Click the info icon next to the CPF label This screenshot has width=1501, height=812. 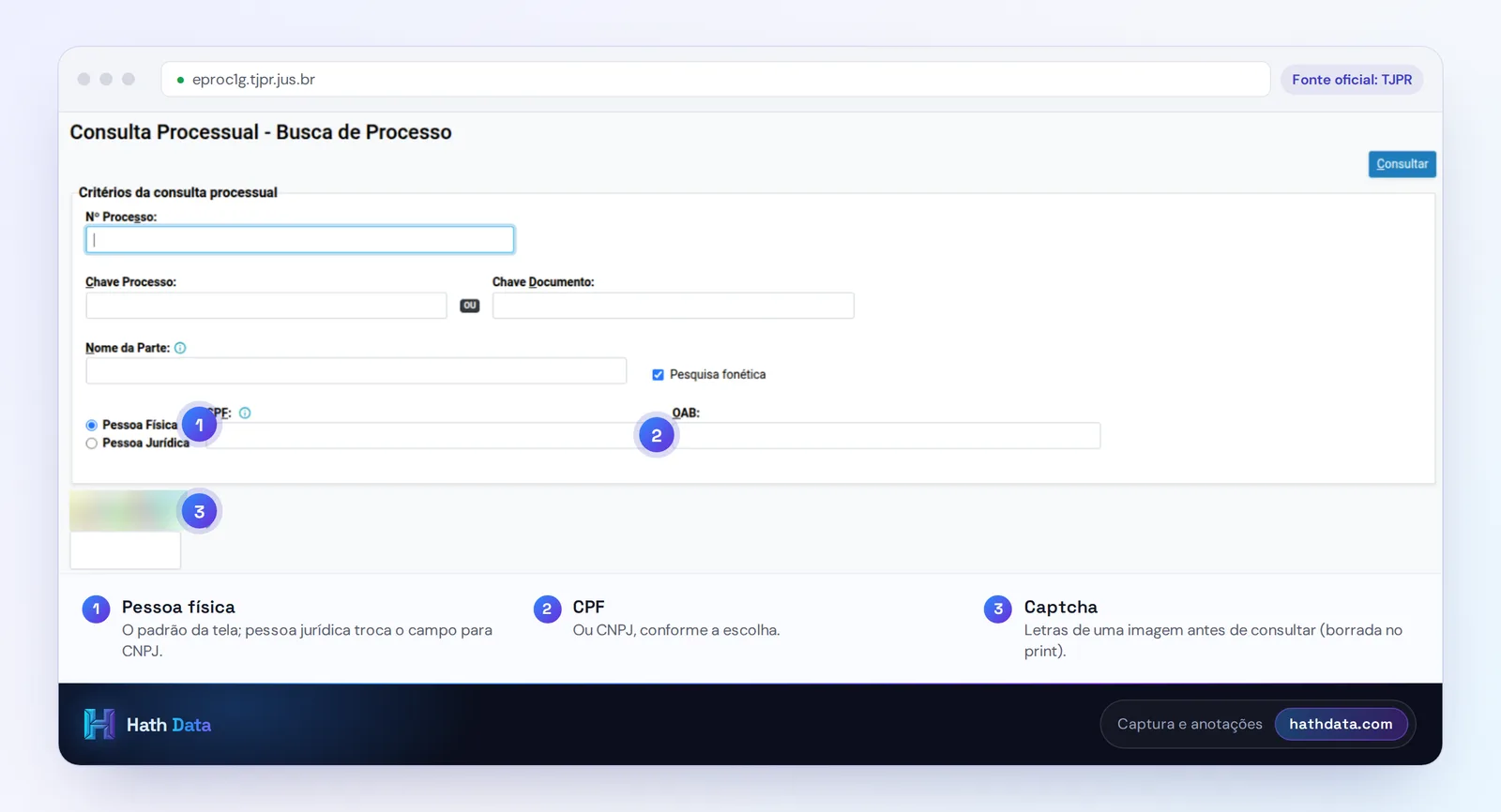coord(245,413)
